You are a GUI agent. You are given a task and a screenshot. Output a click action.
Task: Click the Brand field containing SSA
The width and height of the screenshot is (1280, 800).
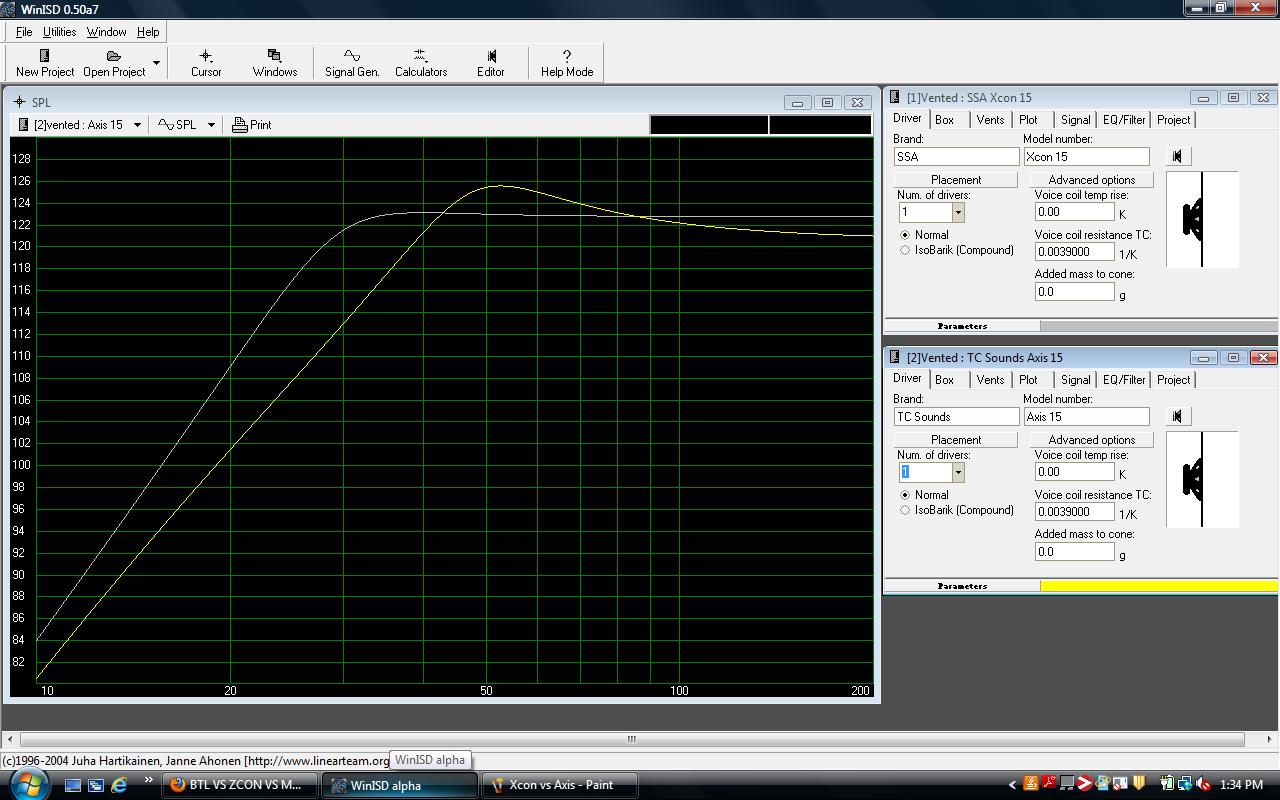[x=956, y=157]
